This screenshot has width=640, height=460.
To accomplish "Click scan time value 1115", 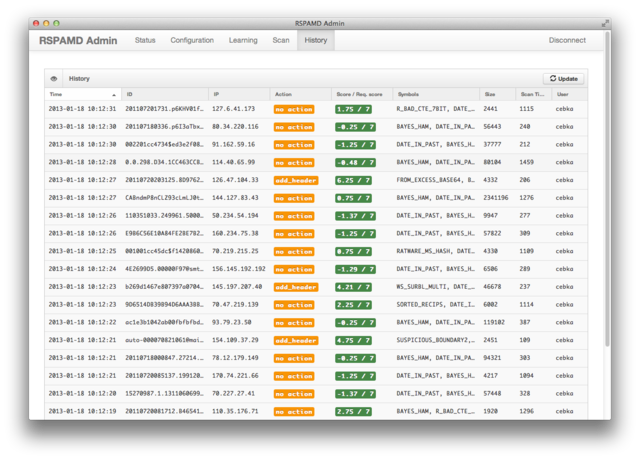I will pyautogui.click(x=527, y=109).
